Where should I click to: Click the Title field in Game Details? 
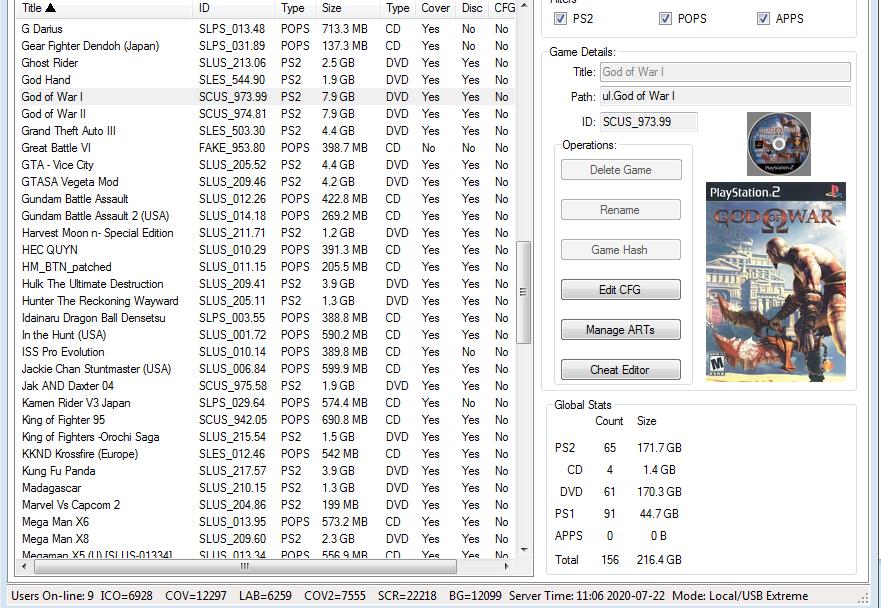[x=725, y=72]
